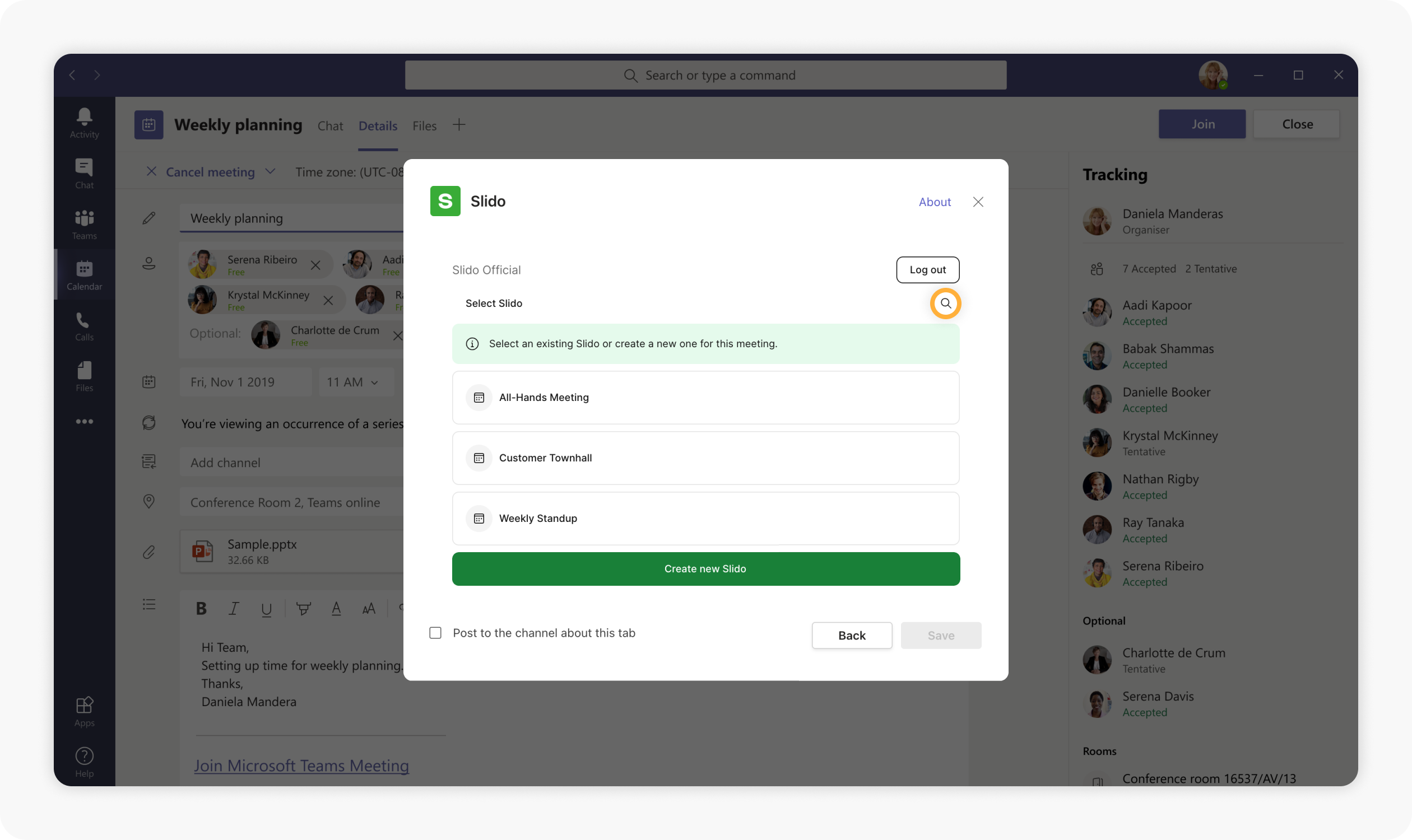This screenshot has height=840, width=1412.
Task: Click the Add channel field
Action: (x=292, y=463)
